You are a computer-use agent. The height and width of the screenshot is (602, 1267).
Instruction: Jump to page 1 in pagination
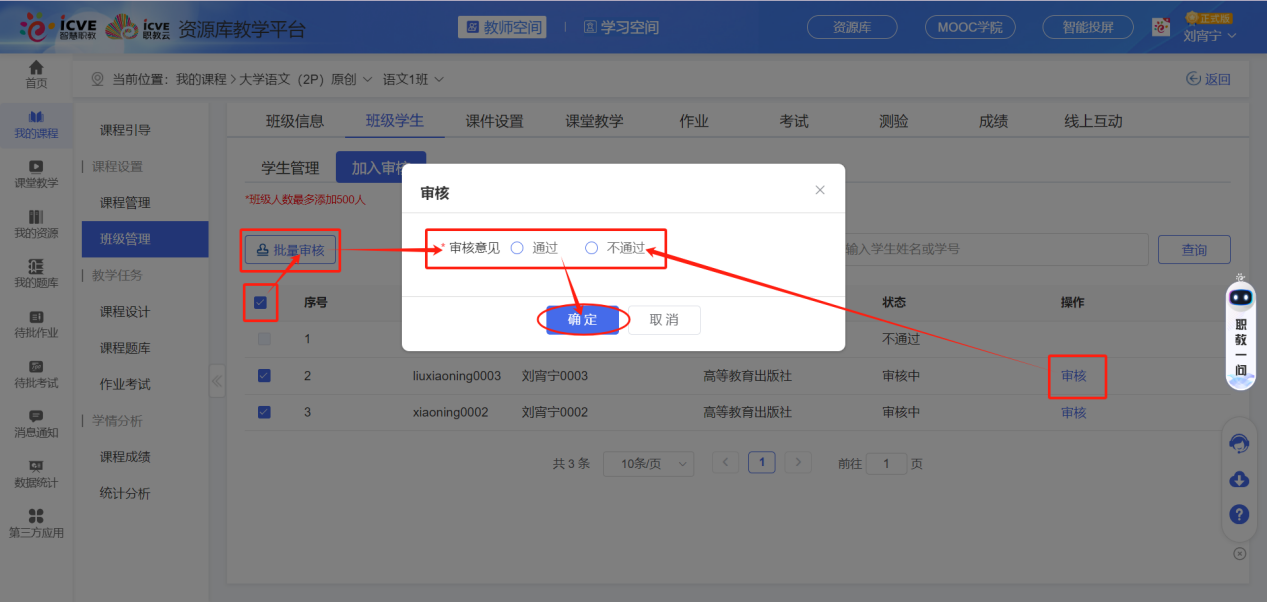[761, 463]
